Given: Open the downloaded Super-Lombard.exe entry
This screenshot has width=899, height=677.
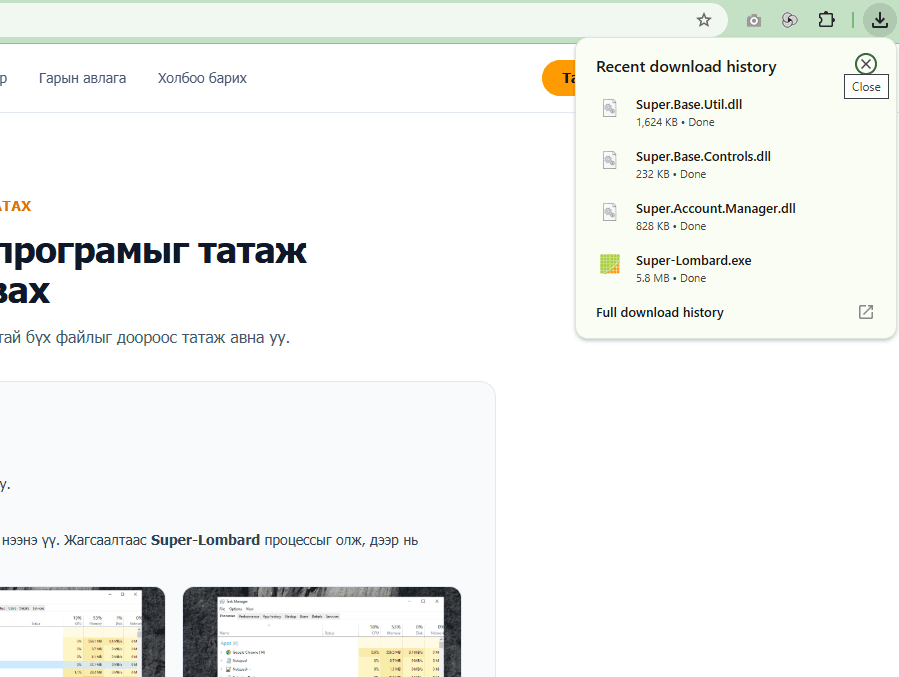Looking at the screenshot, I should pos(736,269).
